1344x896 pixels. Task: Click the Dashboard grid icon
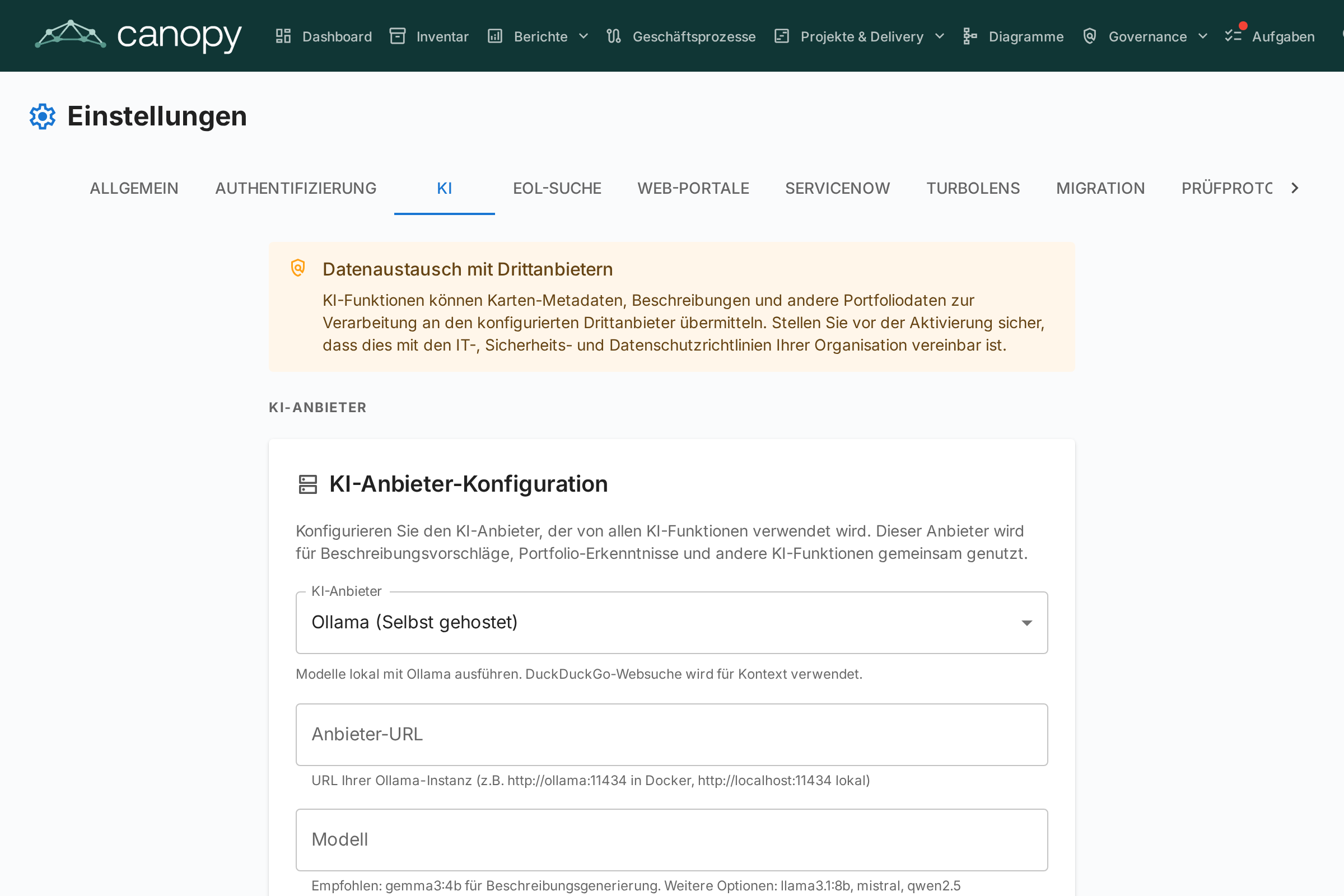click(283, 36)
